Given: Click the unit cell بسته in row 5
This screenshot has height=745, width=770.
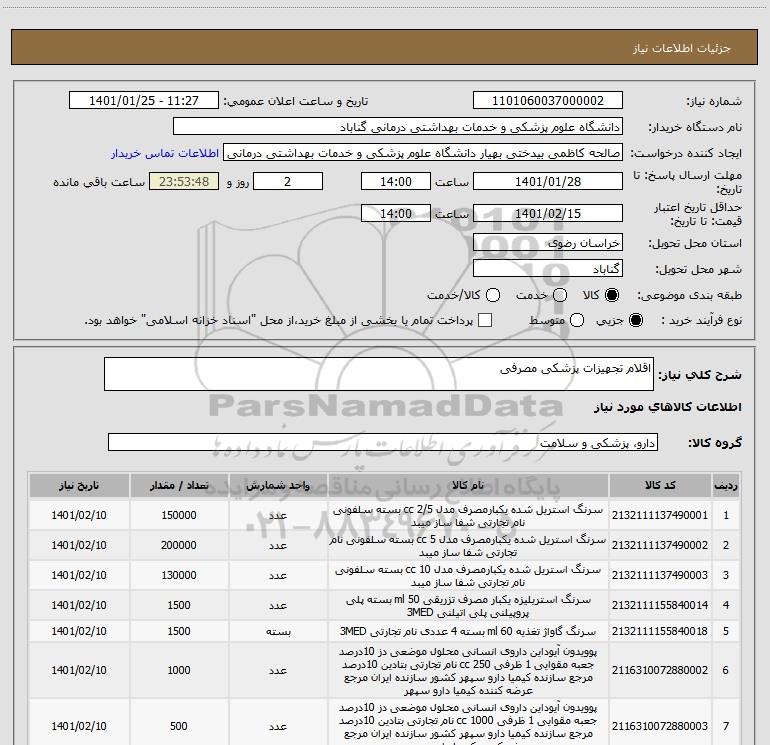Looking at the screenshot, I should tap(278, 632).
